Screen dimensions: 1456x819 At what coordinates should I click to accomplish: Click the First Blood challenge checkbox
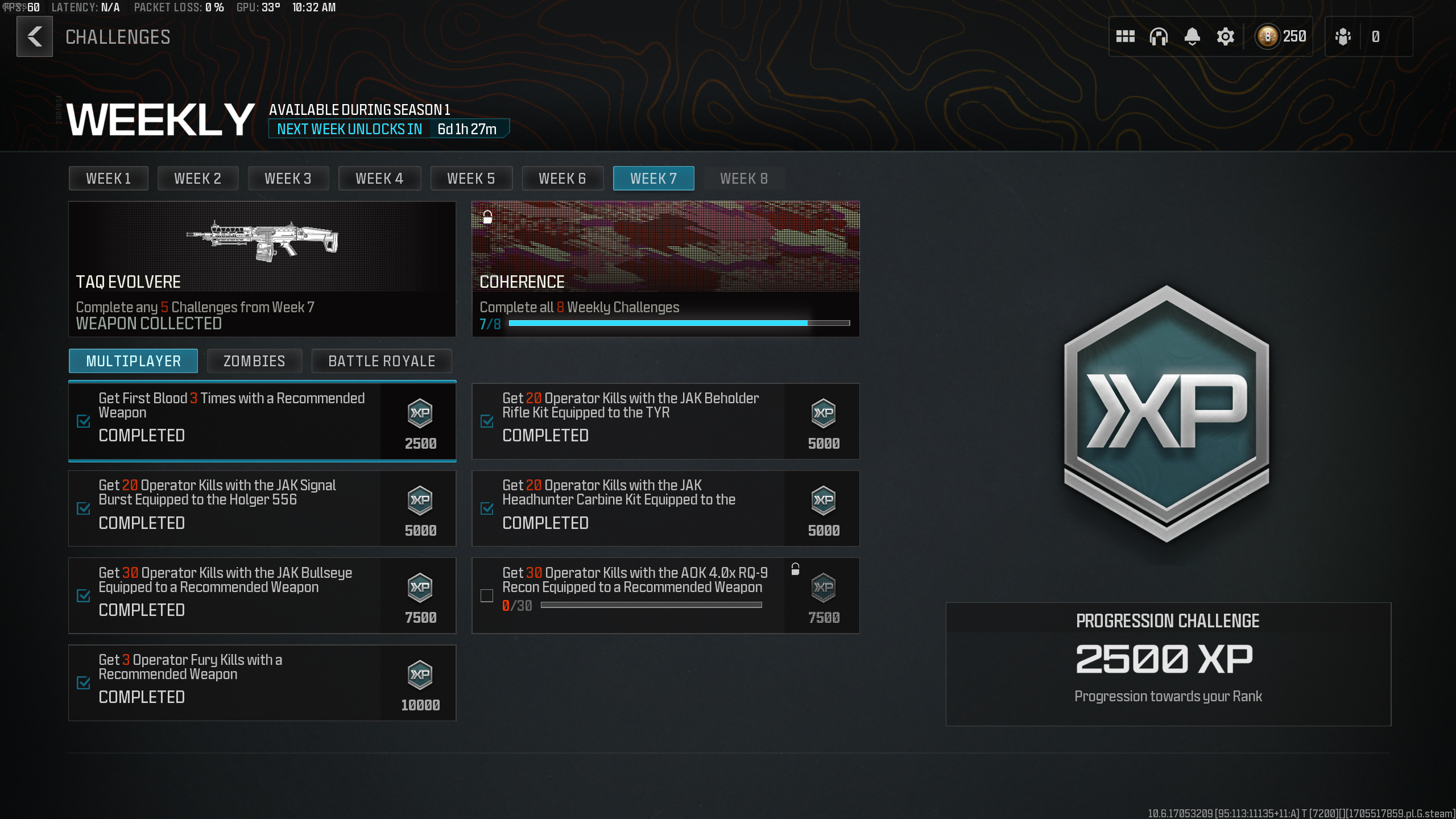tap(84, 421)
